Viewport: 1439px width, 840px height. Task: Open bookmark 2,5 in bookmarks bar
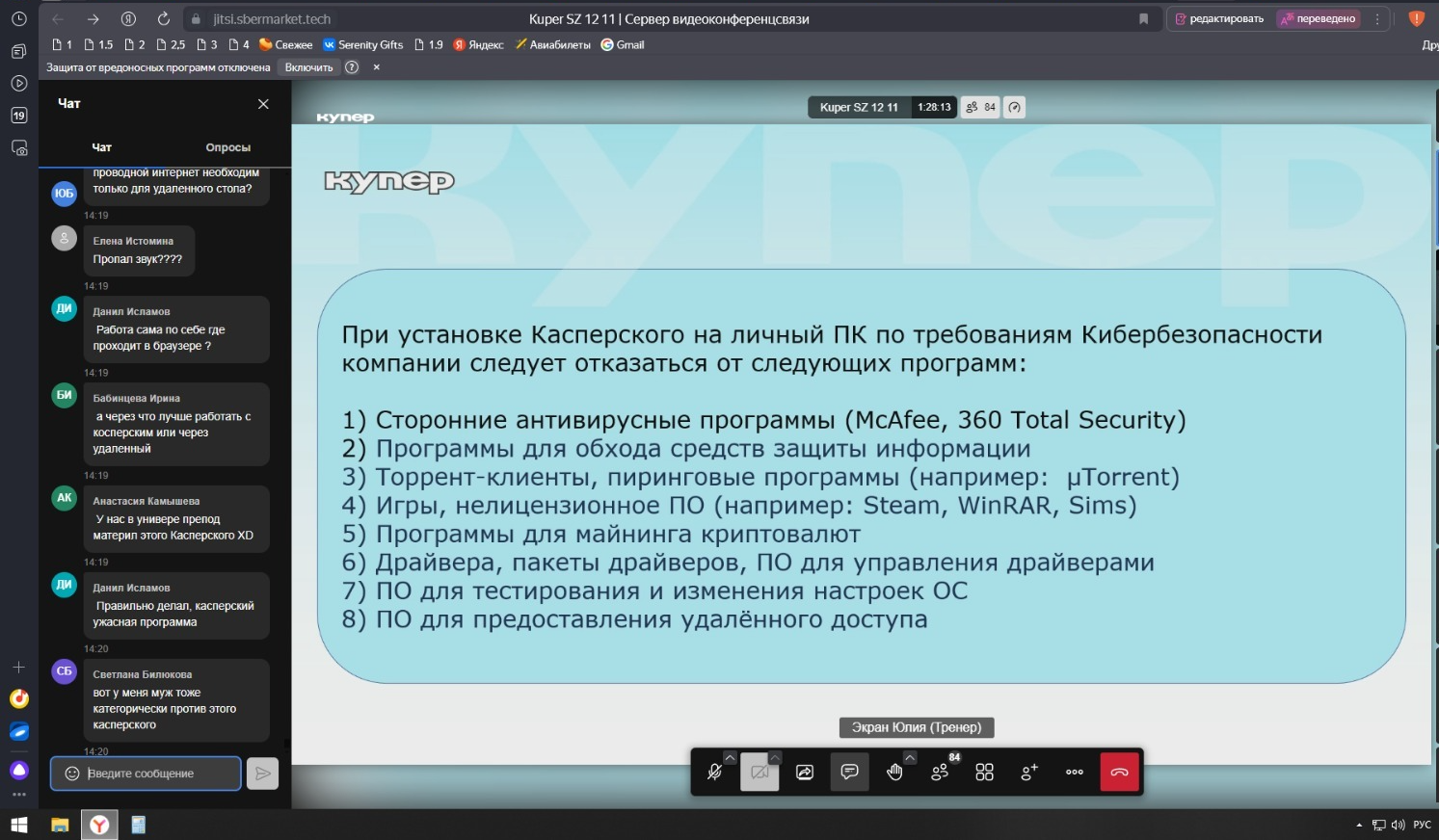tap(171, 44)
